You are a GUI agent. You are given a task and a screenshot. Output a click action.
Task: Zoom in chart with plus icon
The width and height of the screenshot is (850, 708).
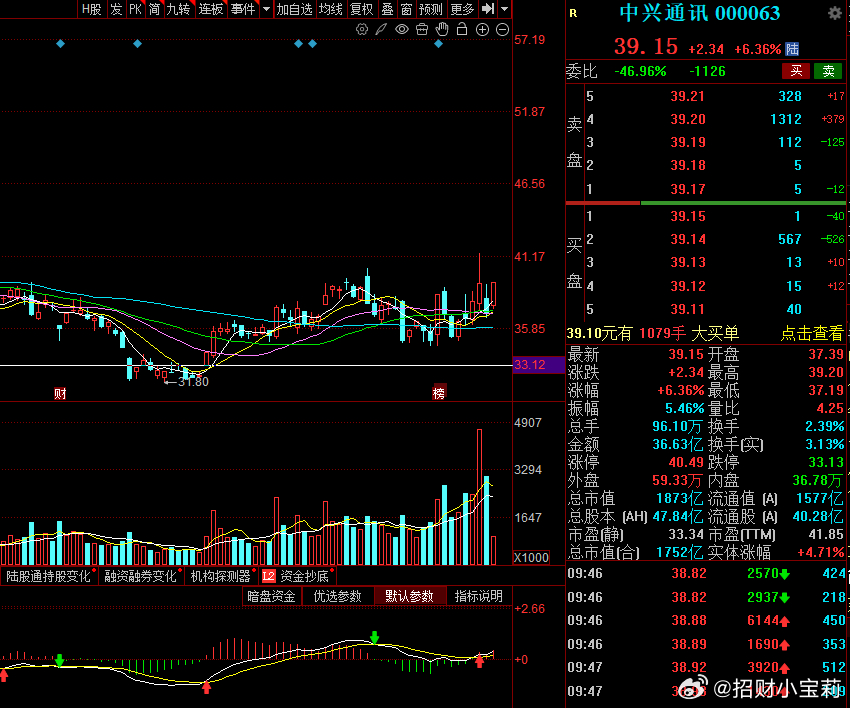[x=482, y=30]
